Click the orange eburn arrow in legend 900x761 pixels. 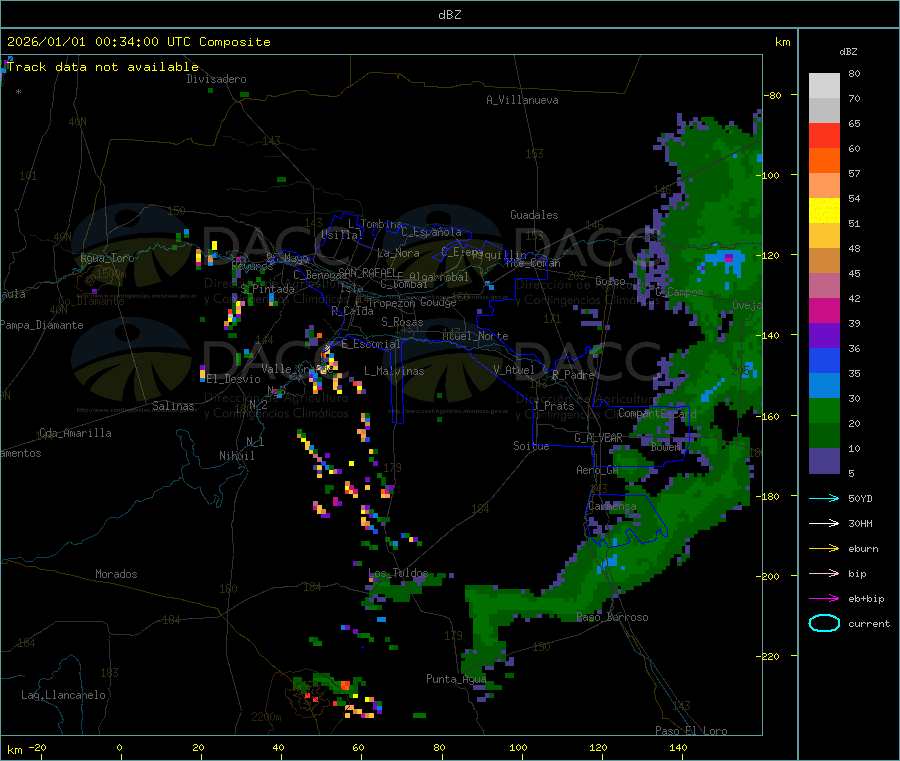(x=824, y=548)
